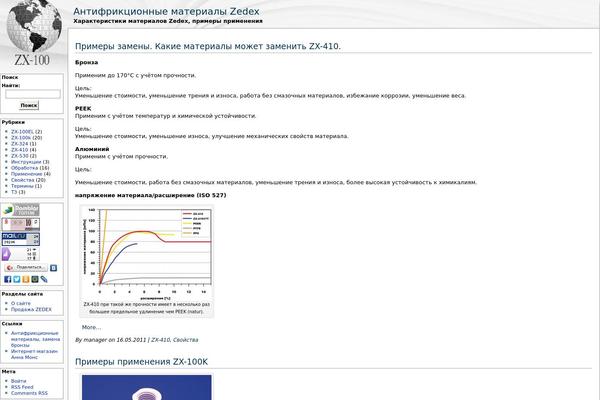Viewport: 600px width, 400px height.
Task: Open the blue image under ZX-100K post
Action: coord(147,387)
